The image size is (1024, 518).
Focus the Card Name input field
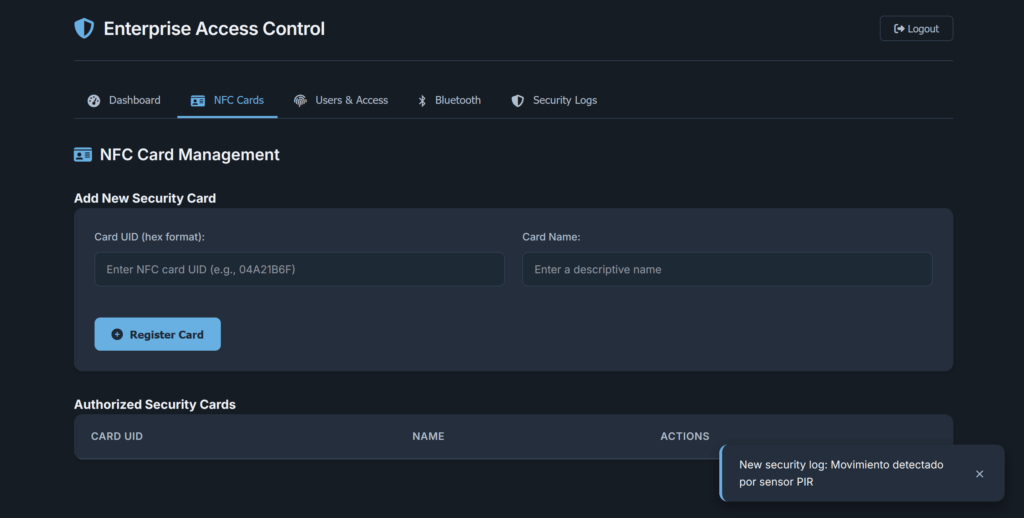(x=727, y=269)
